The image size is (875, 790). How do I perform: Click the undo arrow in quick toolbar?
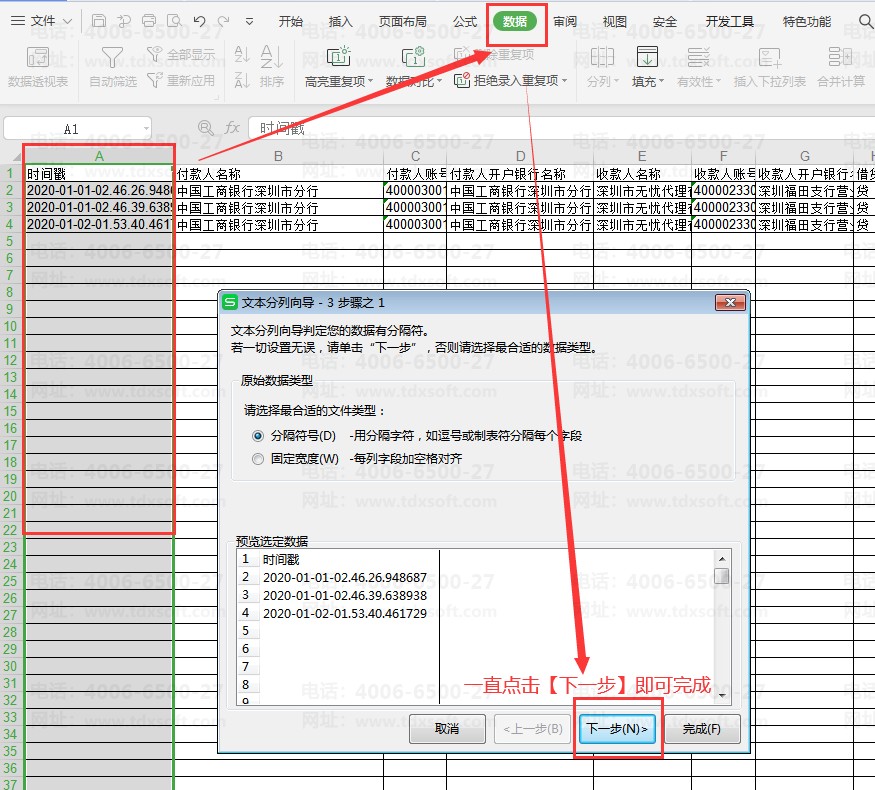coord(199,21)
